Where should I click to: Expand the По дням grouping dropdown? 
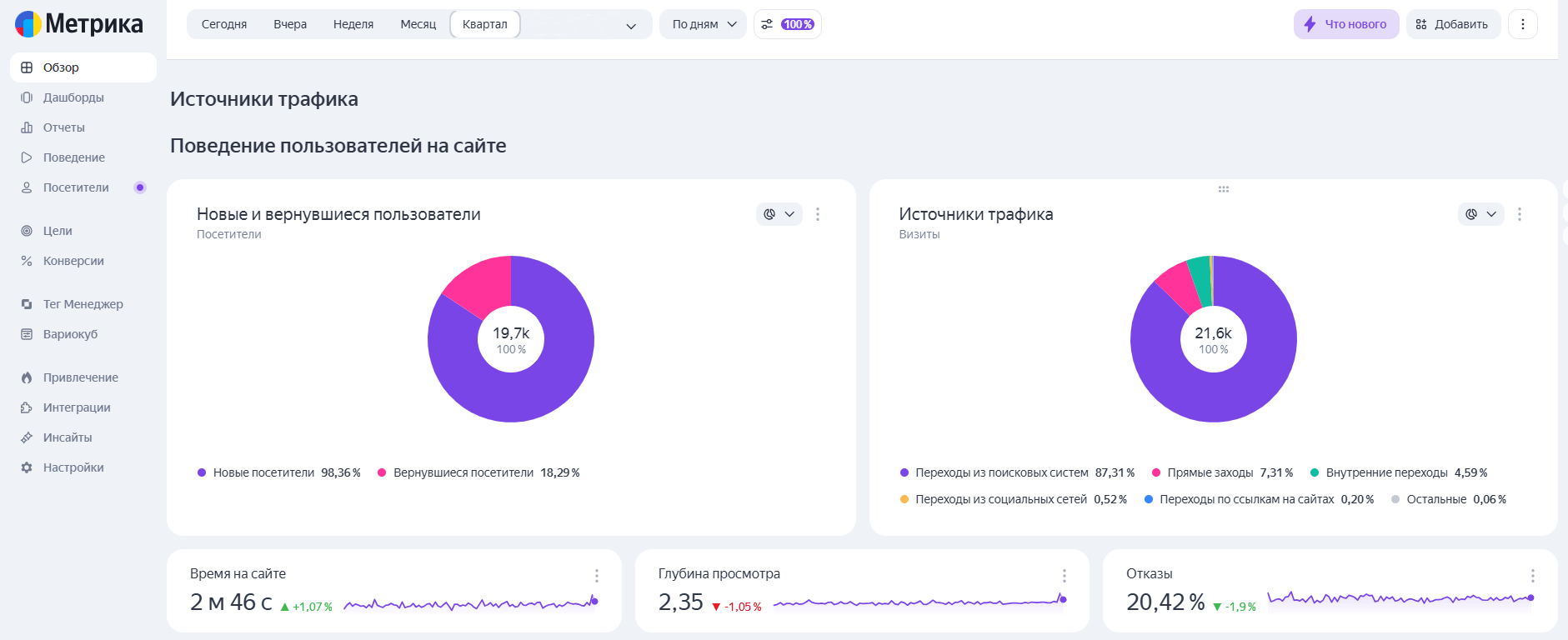click(703, 24)
